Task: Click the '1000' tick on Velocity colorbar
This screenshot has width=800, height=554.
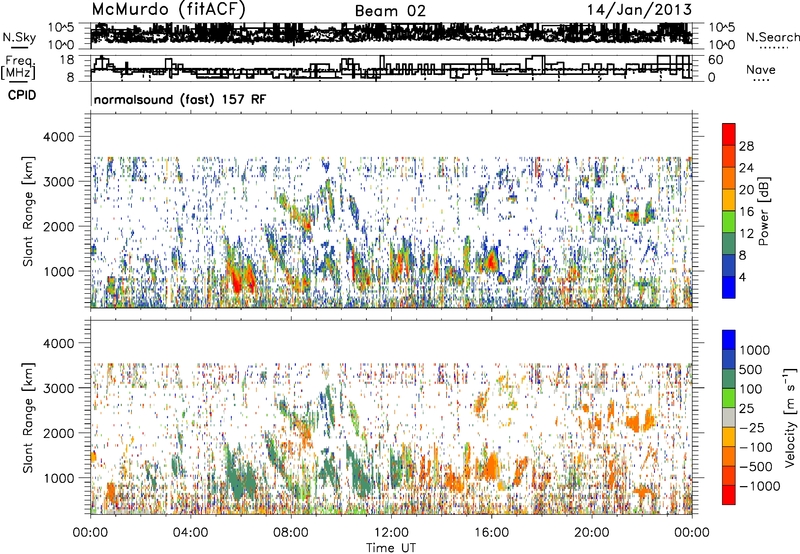Action: click(755, 350)
